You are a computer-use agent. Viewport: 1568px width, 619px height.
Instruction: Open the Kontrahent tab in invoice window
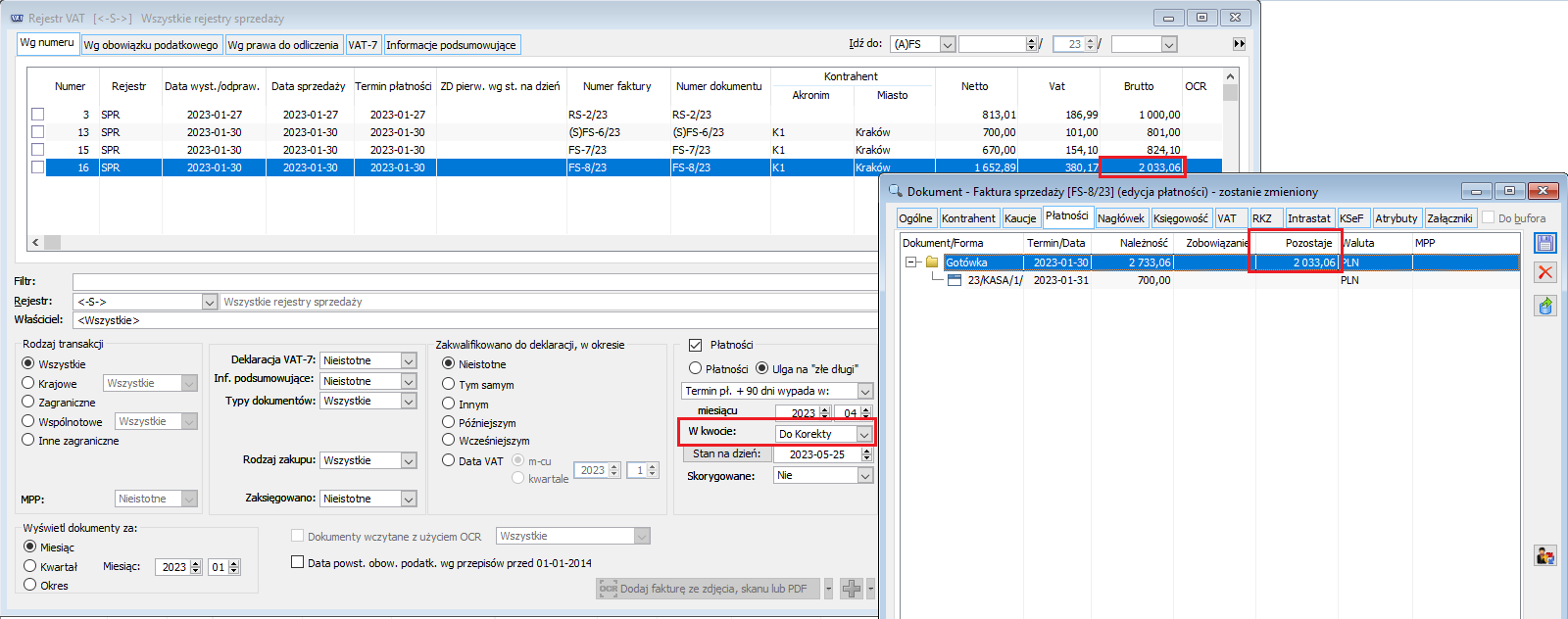[968, 218]
